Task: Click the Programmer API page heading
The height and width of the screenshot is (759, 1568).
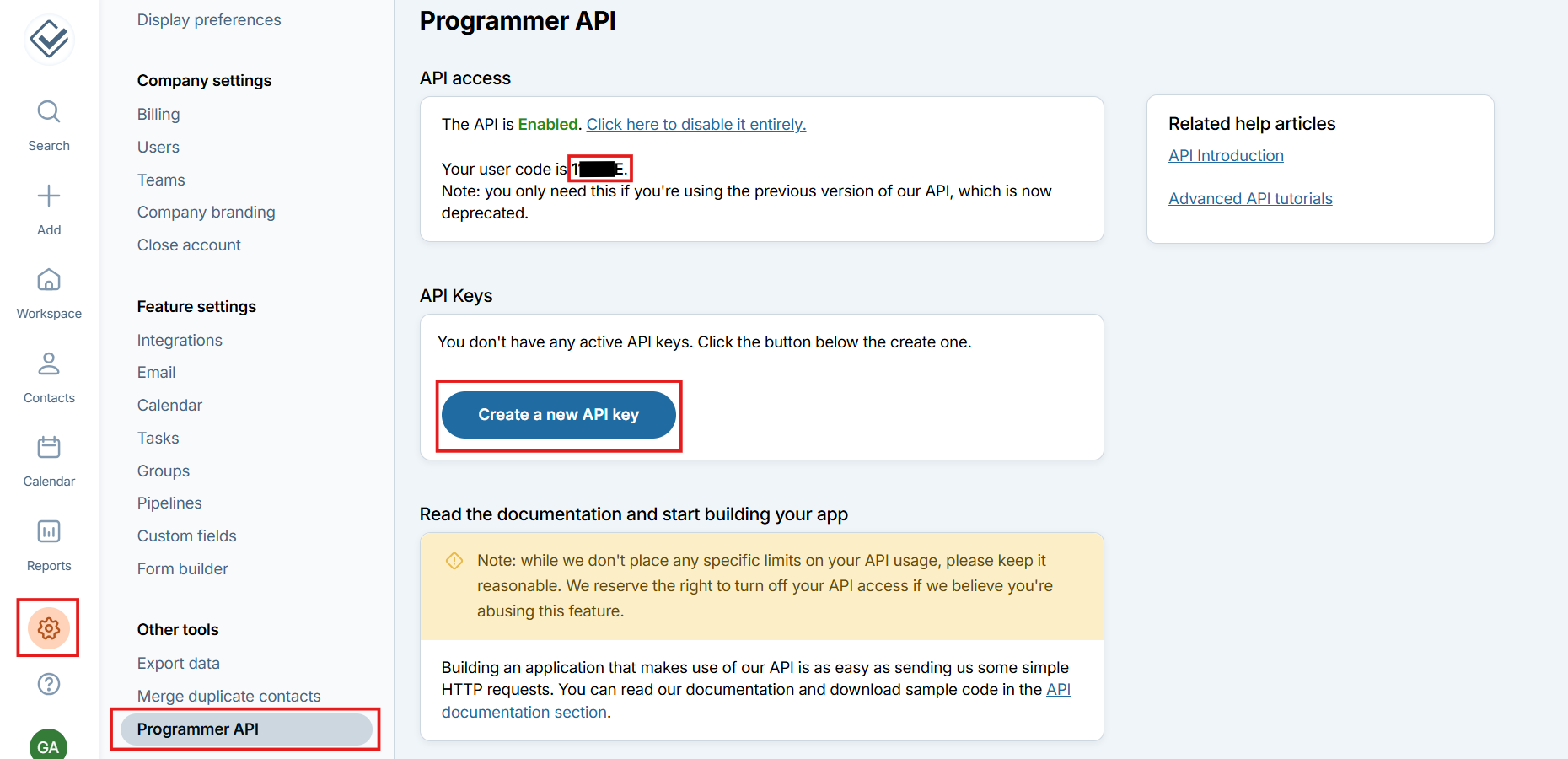Action: (x=518, y=21)
